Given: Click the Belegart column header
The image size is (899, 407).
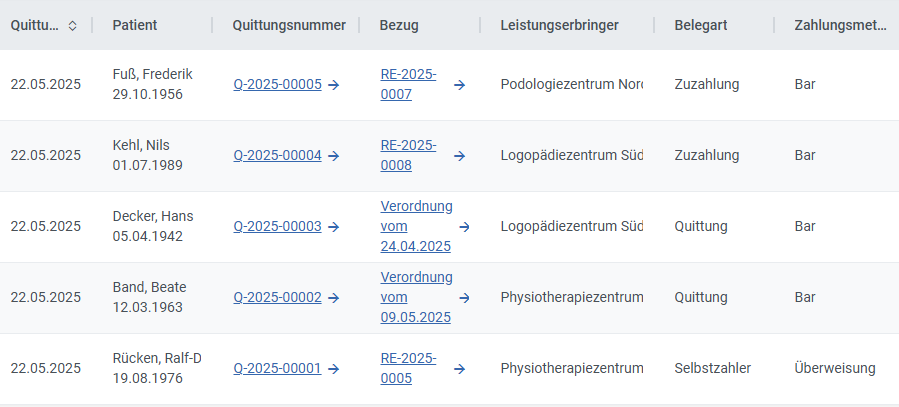Looking at the screenshot, I should (701, 25).
